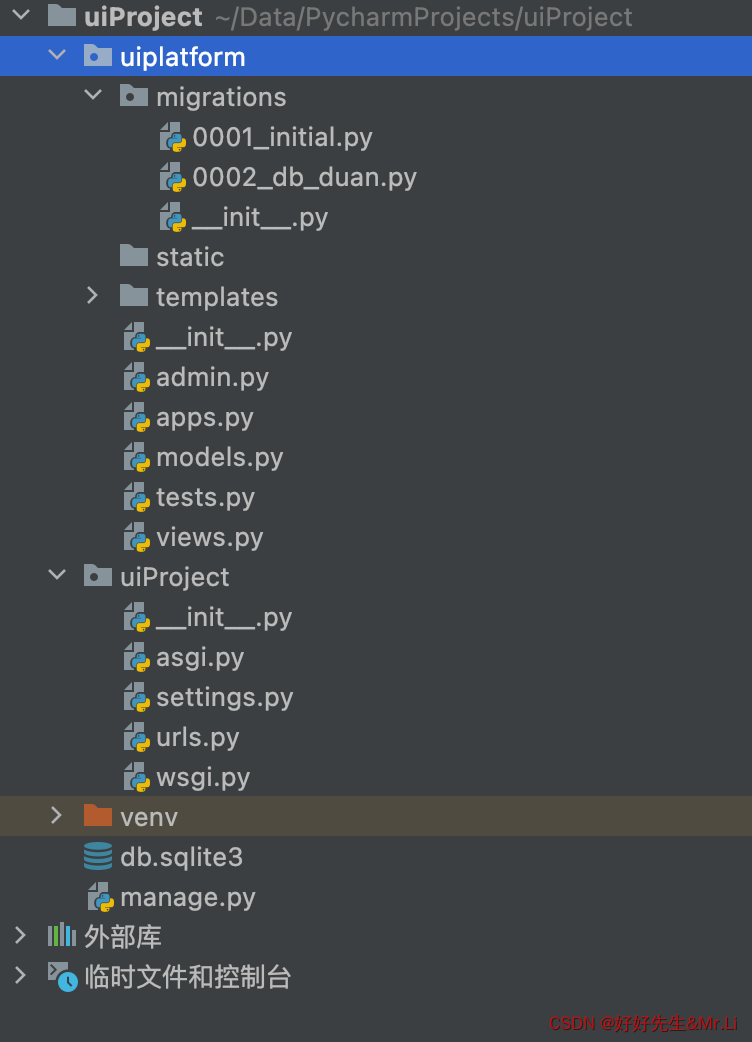
Task: Expand the templates folder chevron
Action: 92,295
